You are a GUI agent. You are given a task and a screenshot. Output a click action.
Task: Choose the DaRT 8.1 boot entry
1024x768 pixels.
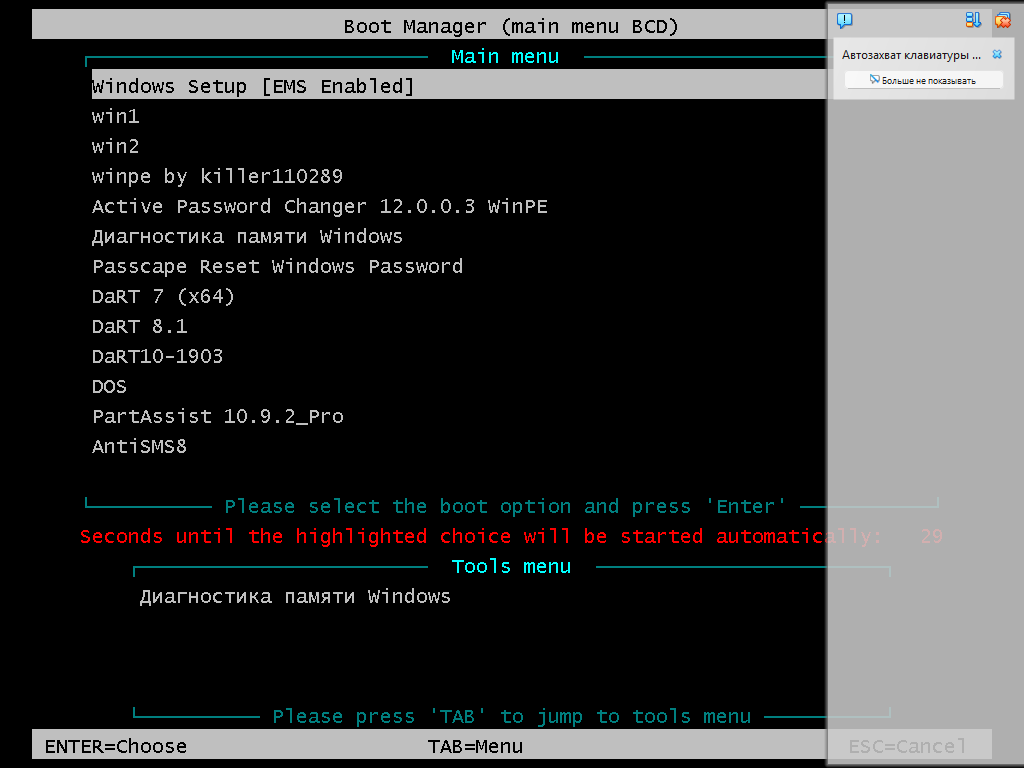tap(139, 326)
